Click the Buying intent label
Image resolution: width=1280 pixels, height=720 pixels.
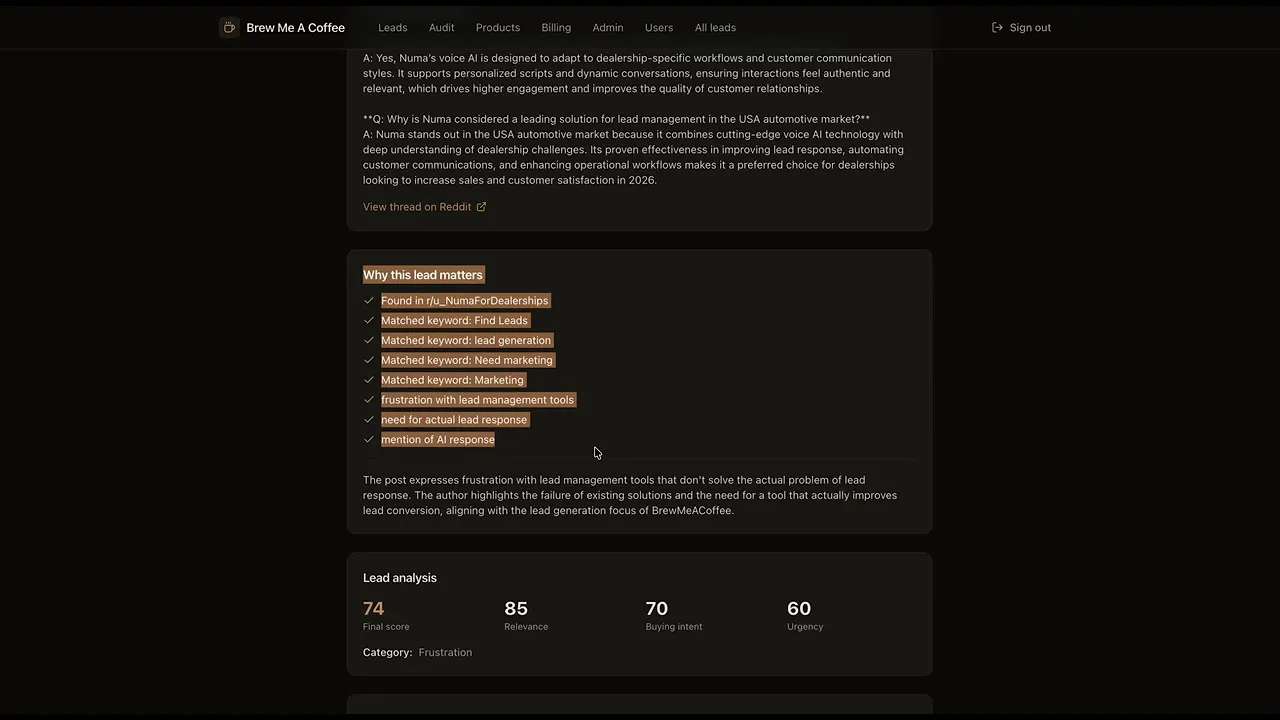(674, 627)
